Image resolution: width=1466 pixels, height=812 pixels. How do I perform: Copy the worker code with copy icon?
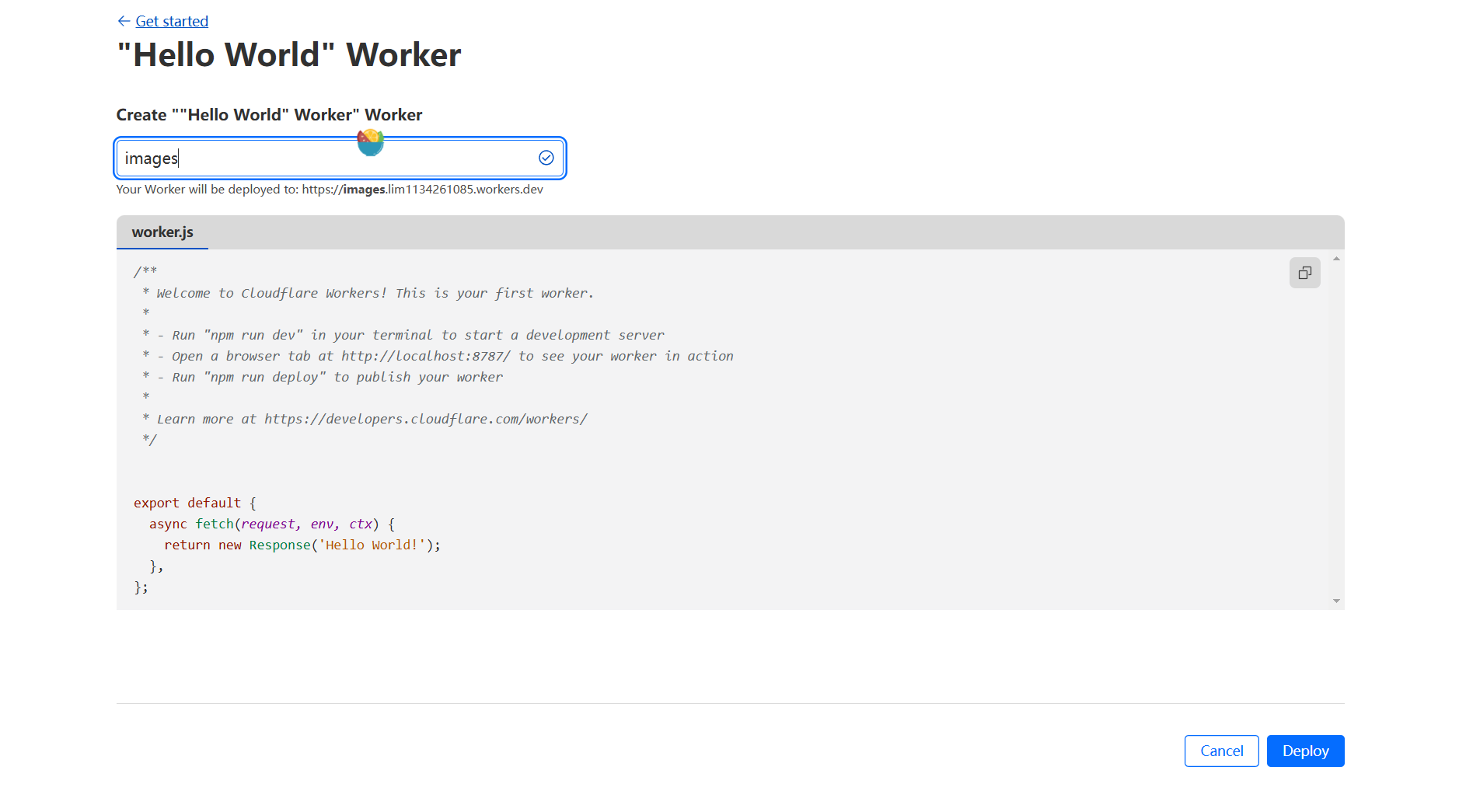click(x=1304, y=273)
